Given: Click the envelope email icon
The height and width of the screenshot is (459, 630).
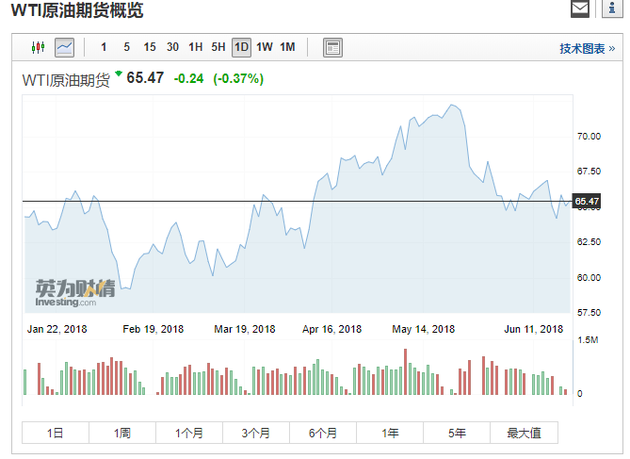Looking at the screenshot, I should [580, 10].
